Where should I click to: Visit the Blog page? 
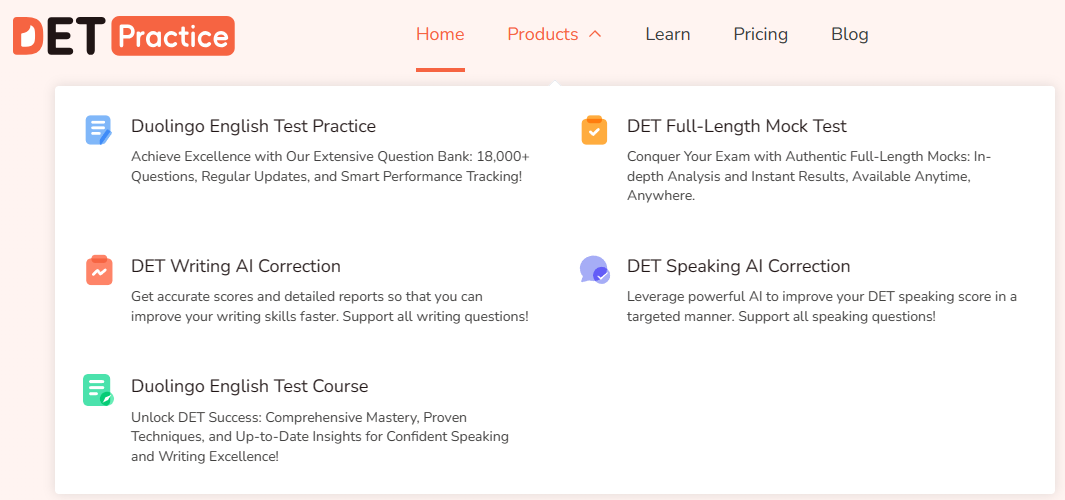tap(850, 34)
